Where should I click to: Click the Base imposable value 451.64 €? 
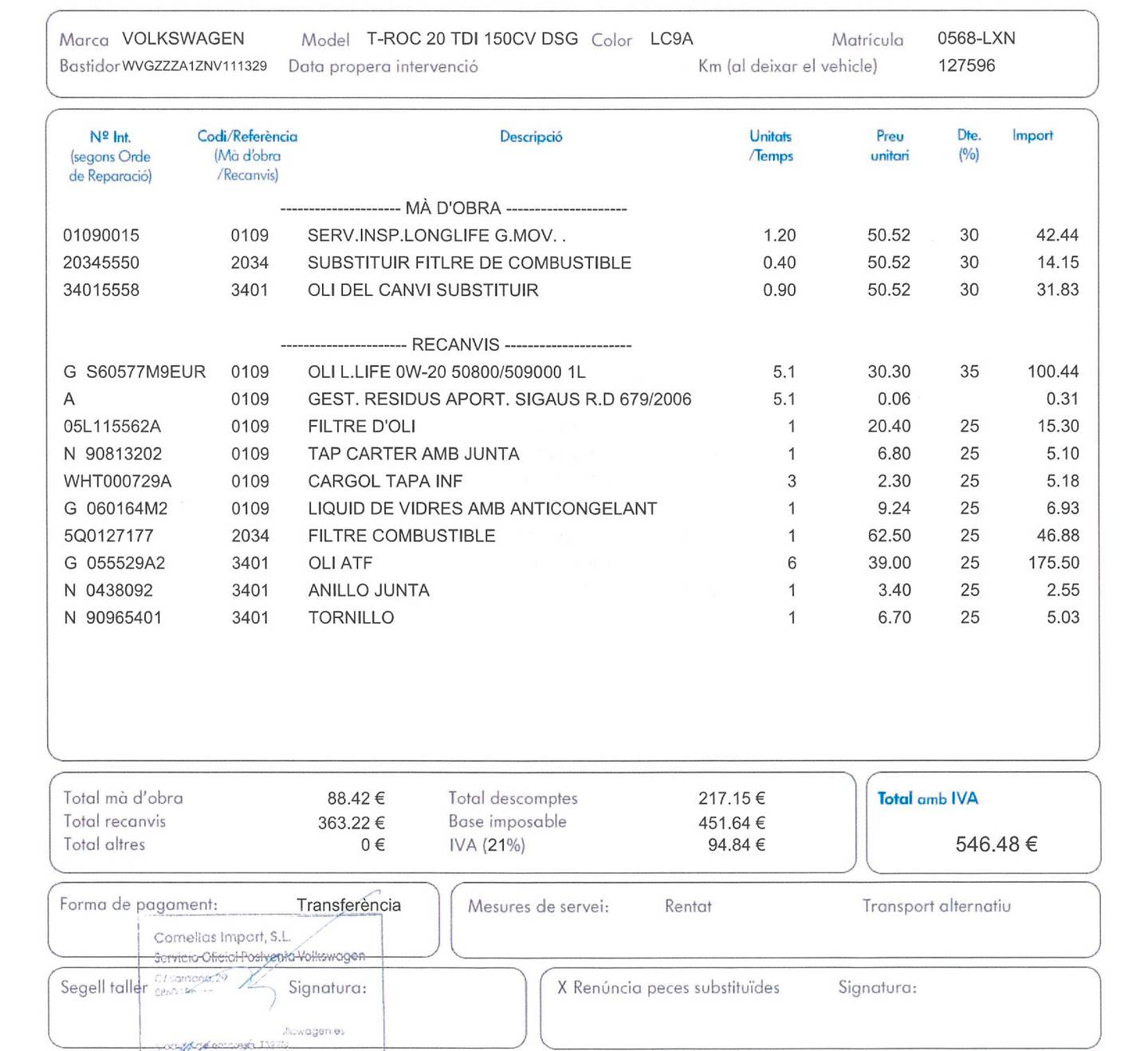point(730,821)
